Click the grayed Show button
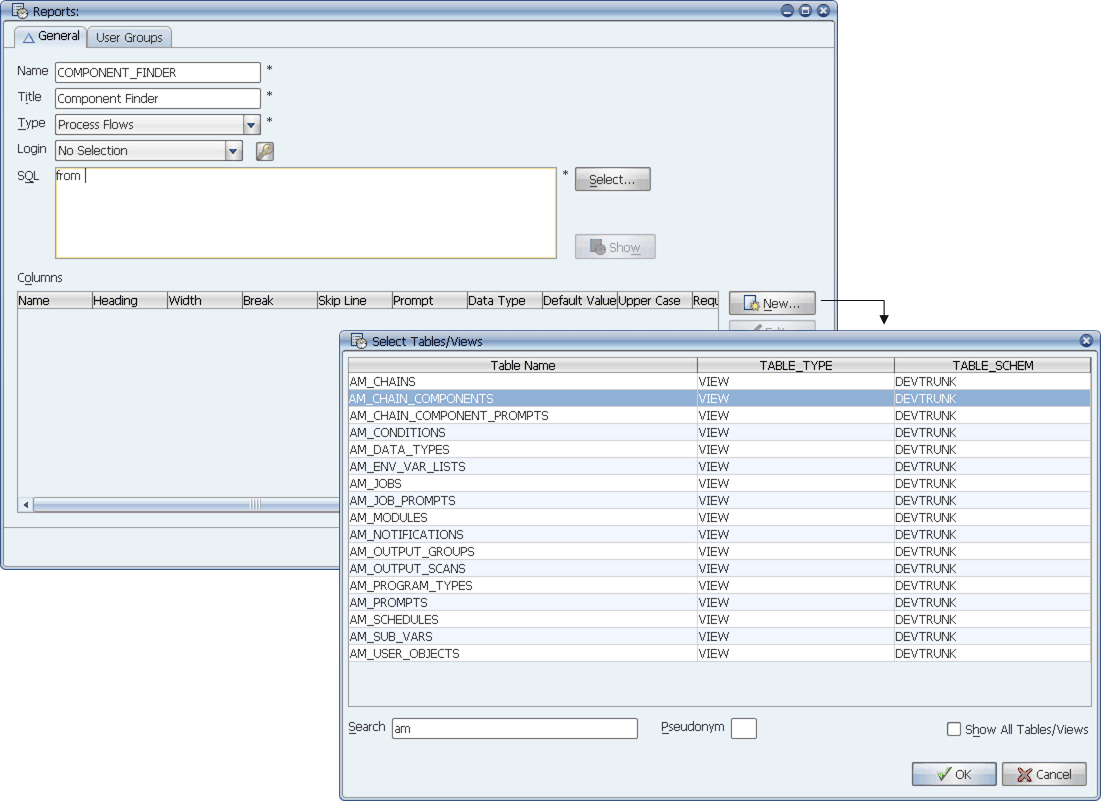1101x801 pixels. pos(615,247)
